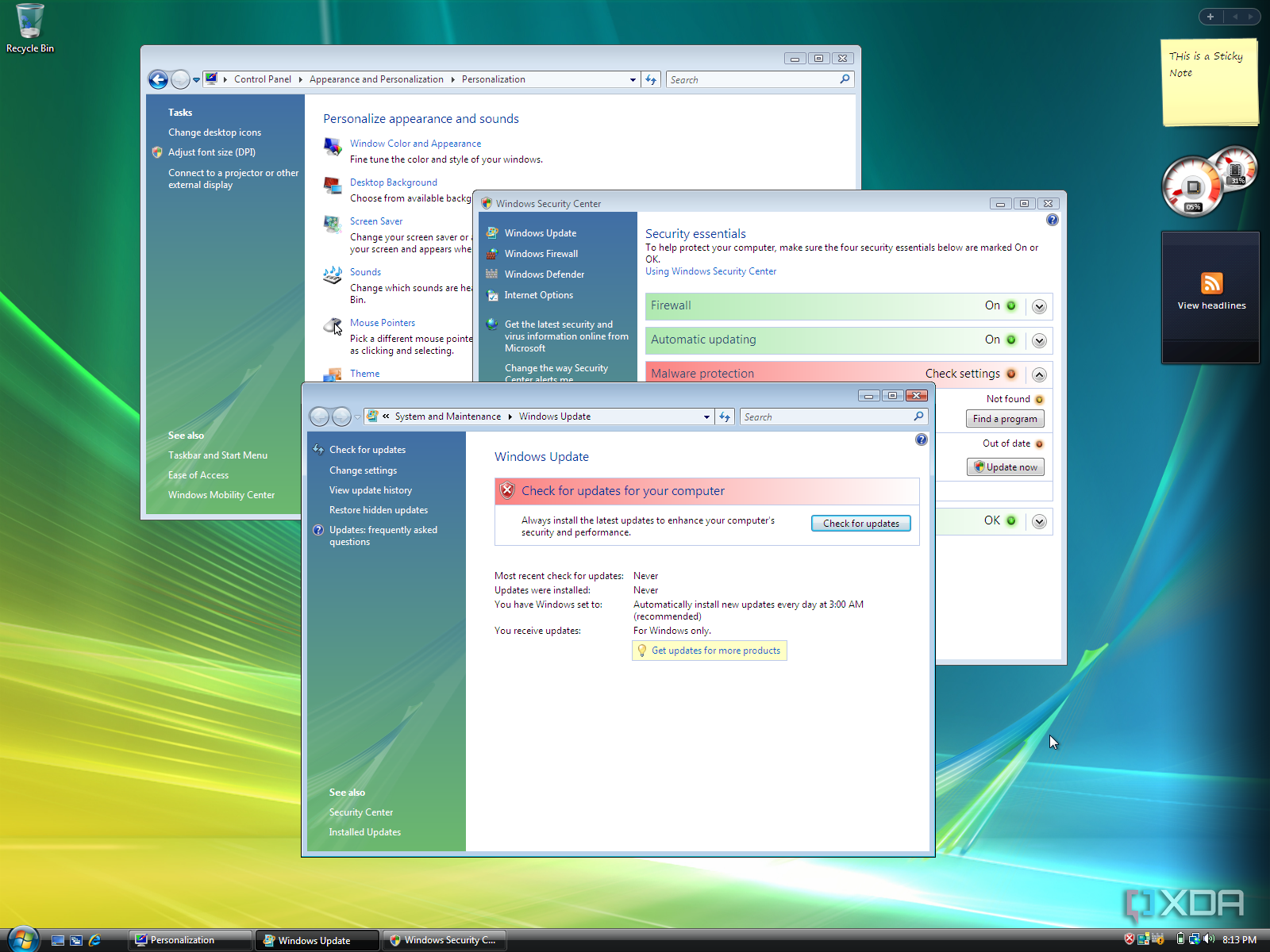Open Get updates for more products link
The image size is (1270, 952).
point(716,651)
